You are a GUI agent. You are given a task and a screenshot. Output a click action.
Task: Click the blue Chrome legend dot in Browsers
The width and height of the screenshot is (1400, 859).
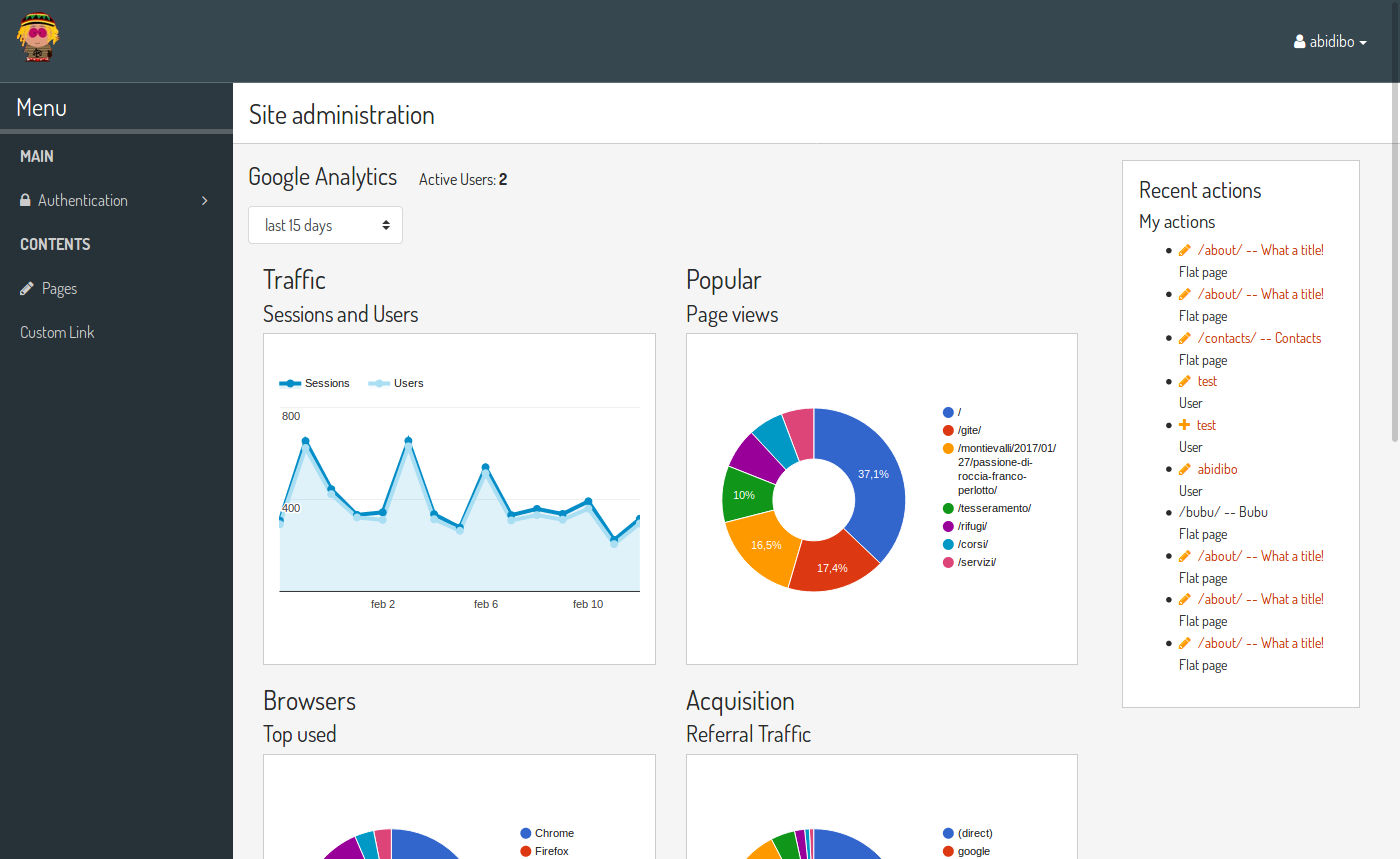(525, 833)
